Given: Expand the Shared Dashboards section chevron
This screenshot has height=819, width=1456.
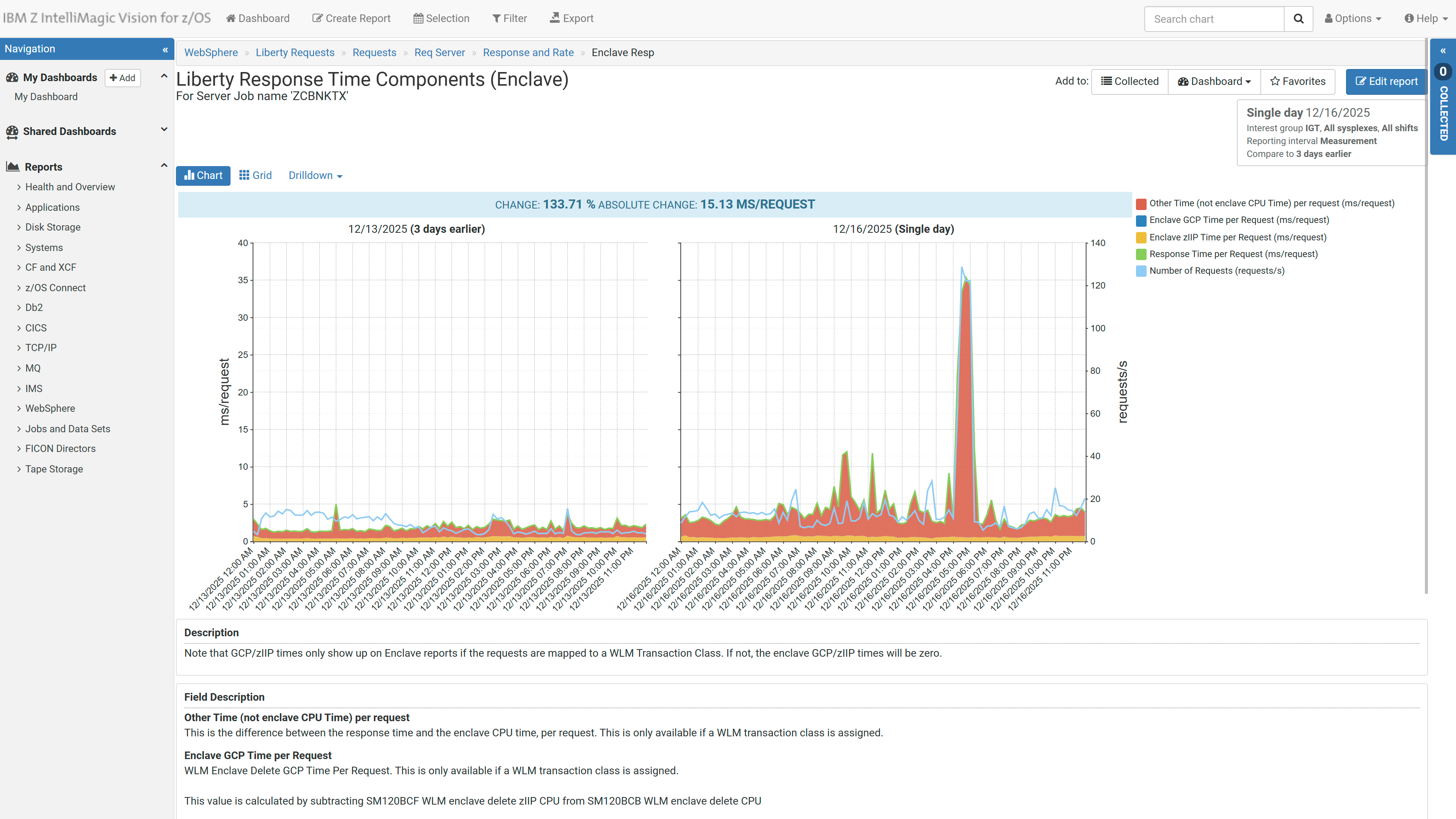Looking at the screenshot, I should pyautogui.click(x=164, y=129).
